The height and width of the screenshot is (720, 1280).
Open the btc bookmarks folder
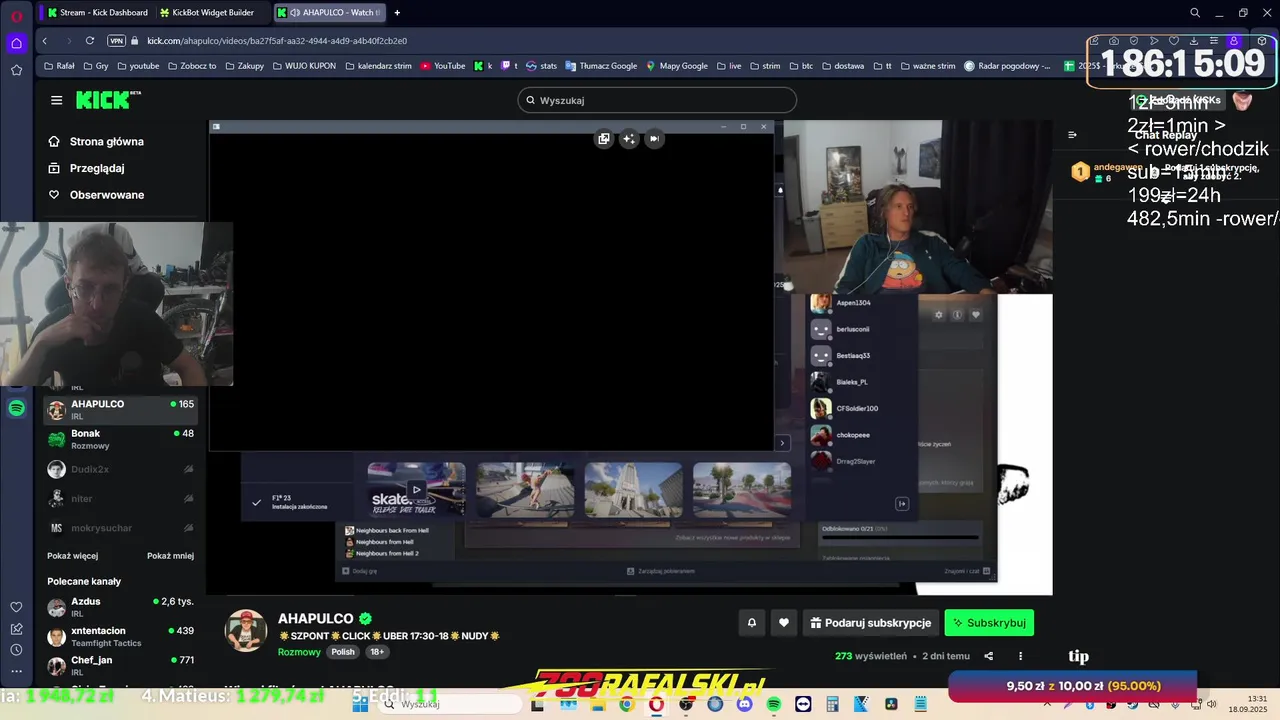click(x=800, y=66)
